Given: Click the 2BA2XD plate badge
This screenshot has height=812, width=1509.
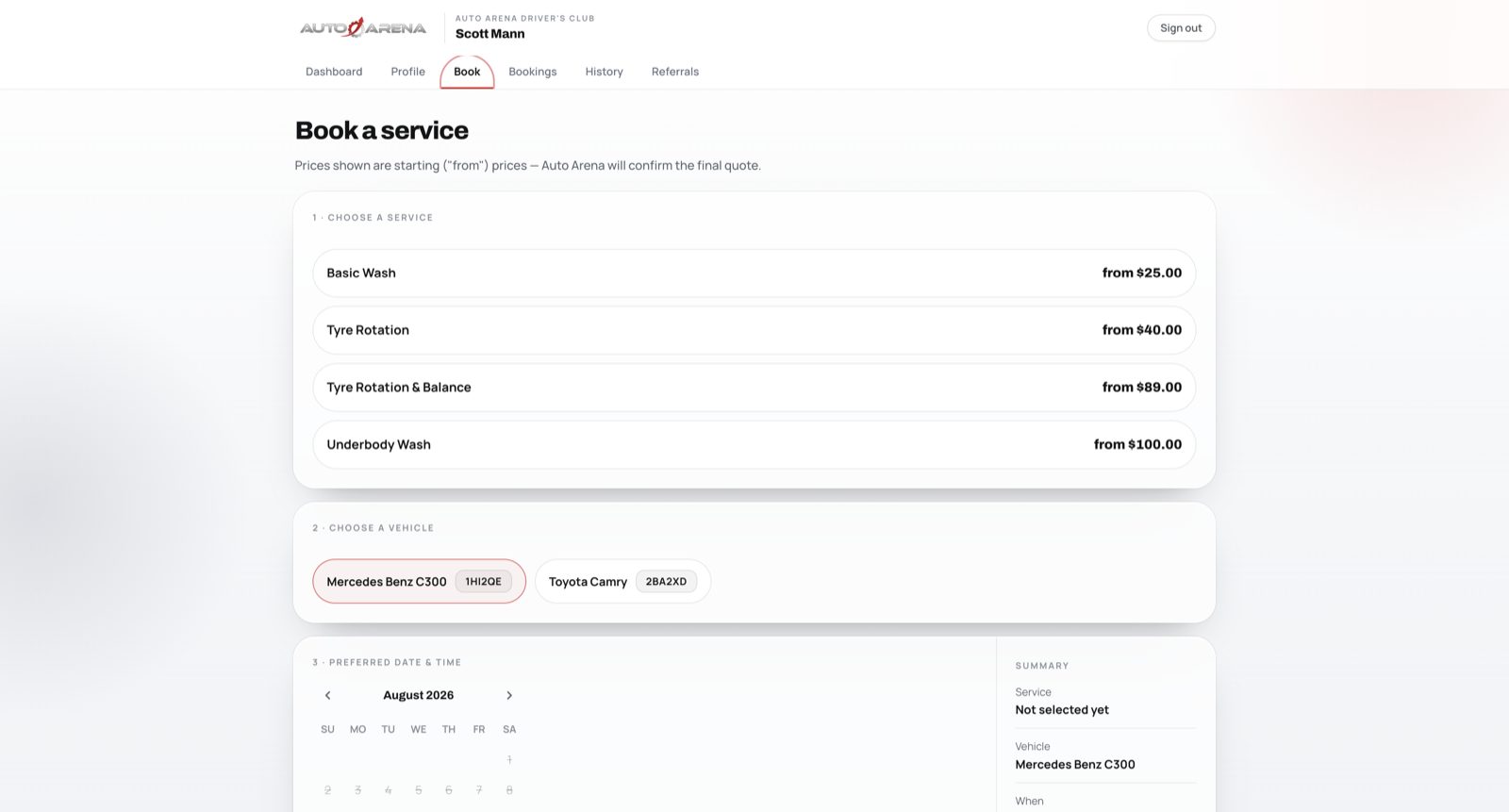Looking at the screenshot, I should (666, 582).
